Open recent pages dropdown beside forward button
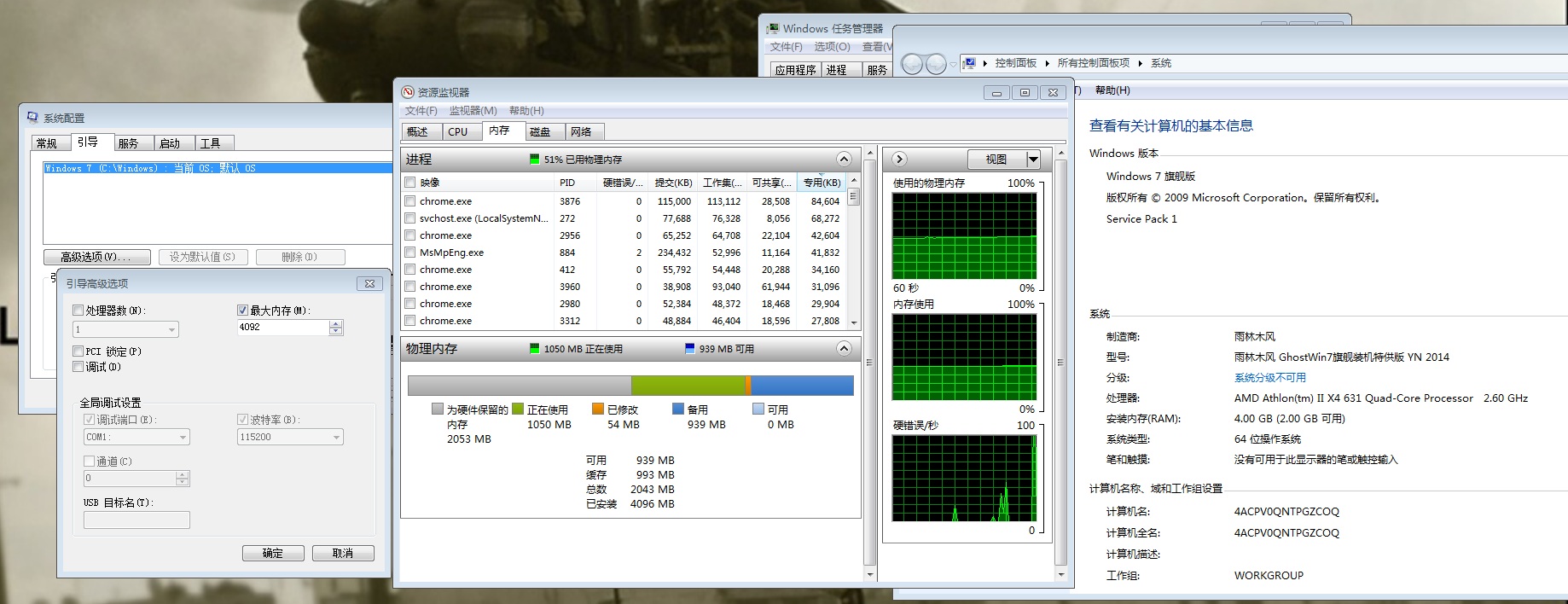The width and height of the screenshot is (1568, 604). [x=953, y=65]
